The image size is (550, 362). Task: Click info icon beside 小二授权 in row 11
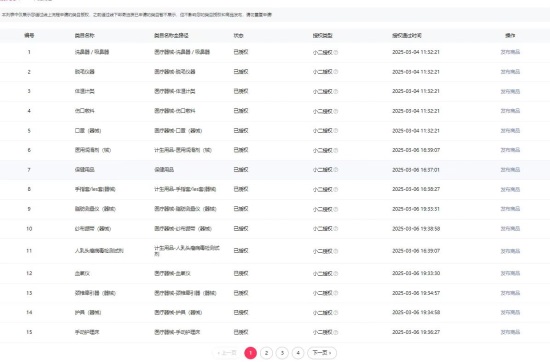tap(336, 251)
